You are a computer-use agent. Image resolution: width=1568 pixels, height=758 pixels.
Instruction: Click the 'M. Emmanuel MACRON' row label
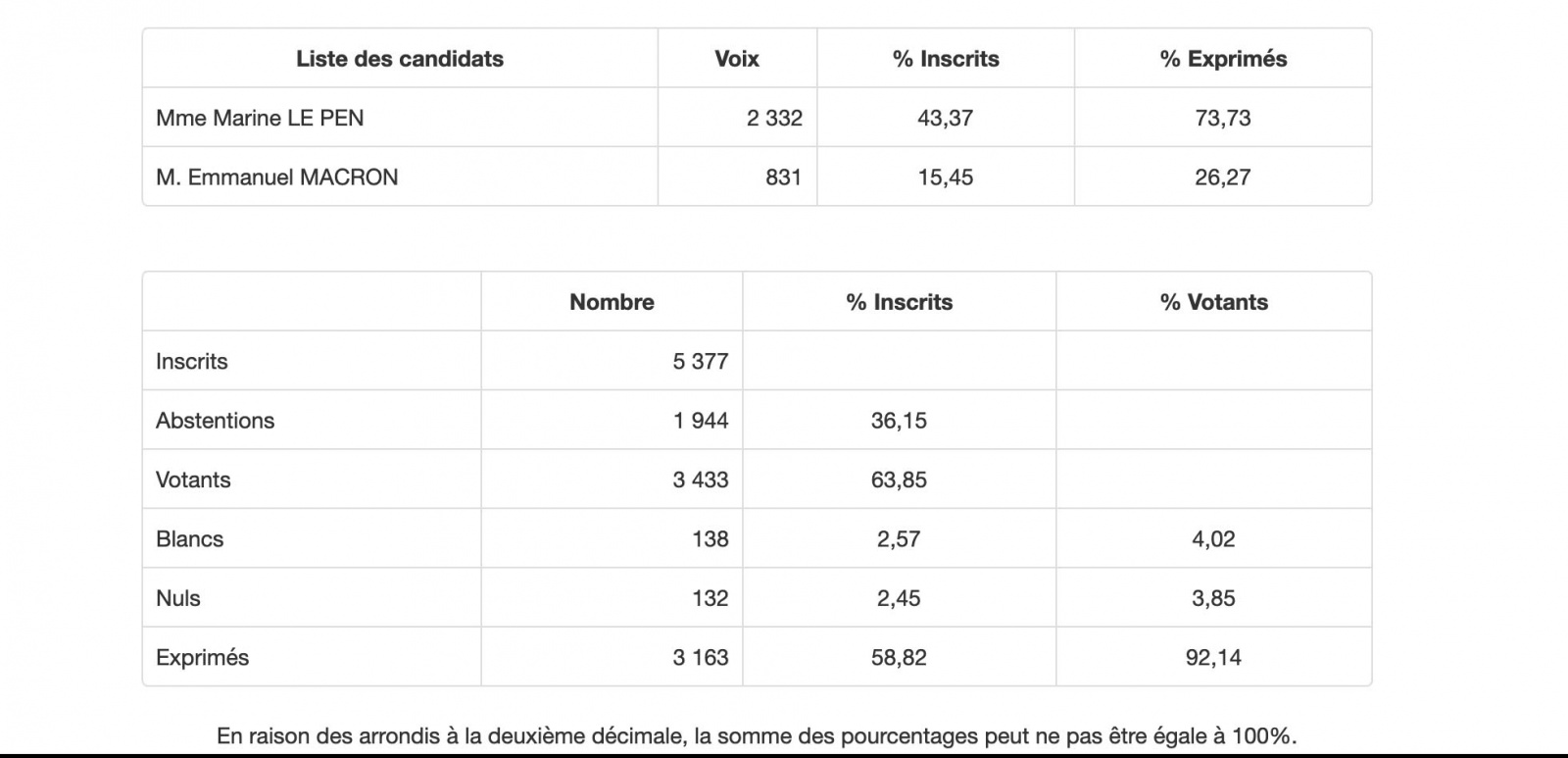[x=277, y=177]
